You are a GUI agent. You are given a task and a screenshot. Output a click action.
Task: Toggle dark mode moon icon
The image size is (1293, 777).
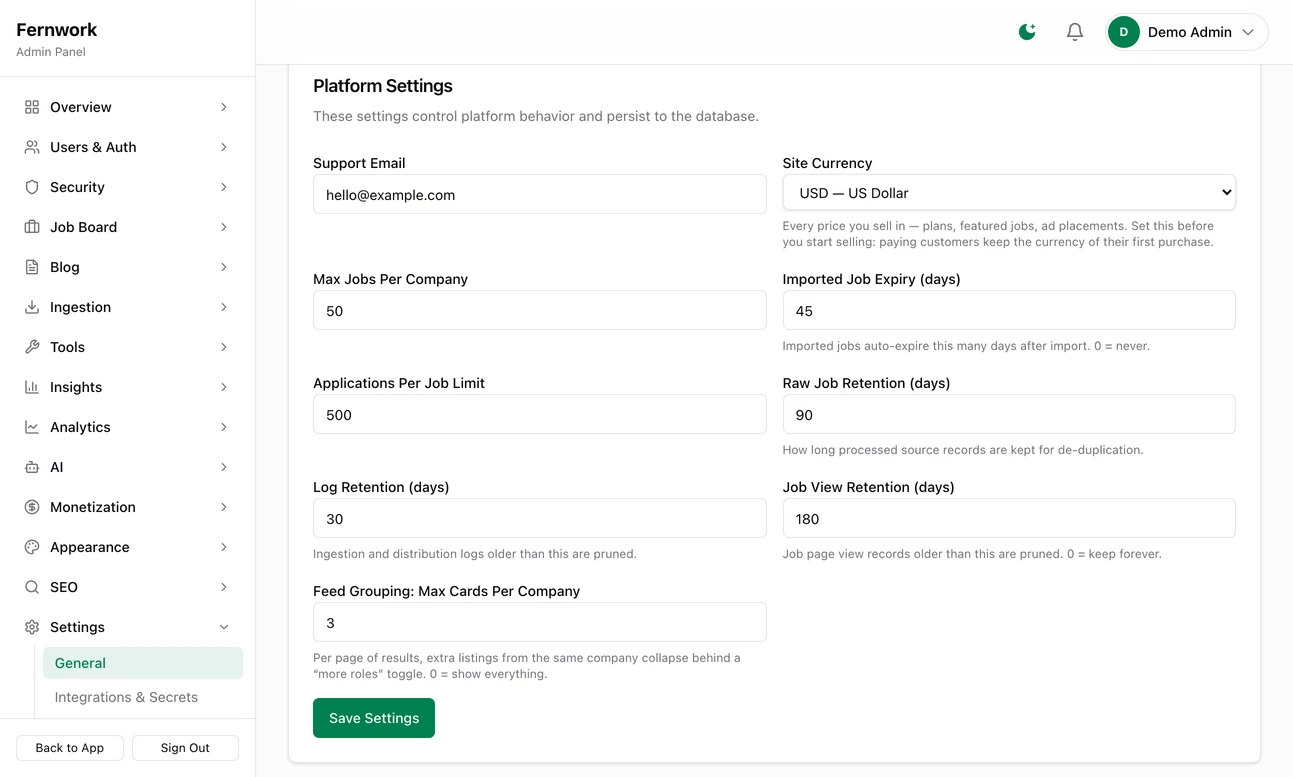[1027, 32]
